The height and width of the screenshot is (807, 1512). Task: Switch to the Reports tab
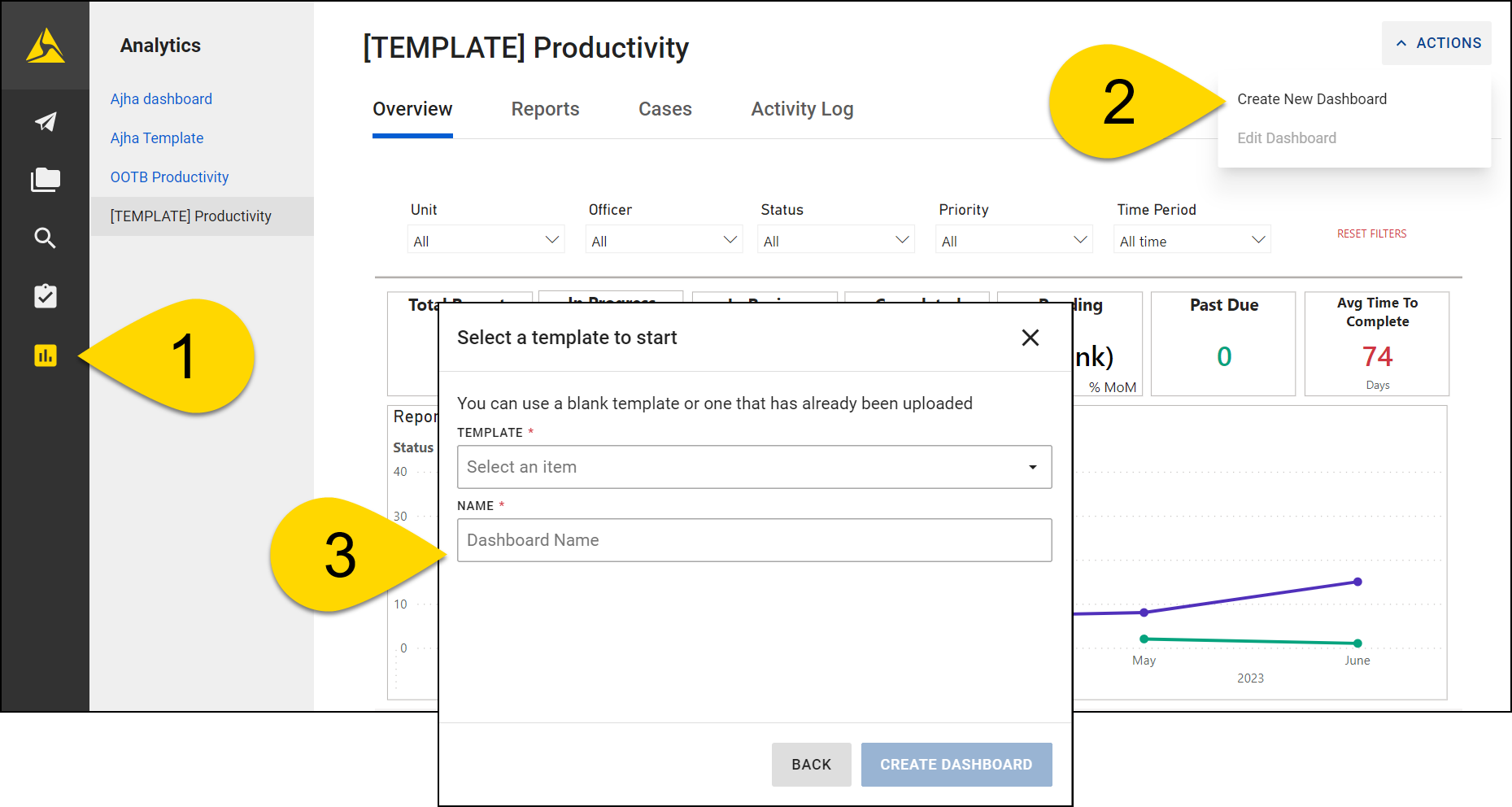click(545, 109)
